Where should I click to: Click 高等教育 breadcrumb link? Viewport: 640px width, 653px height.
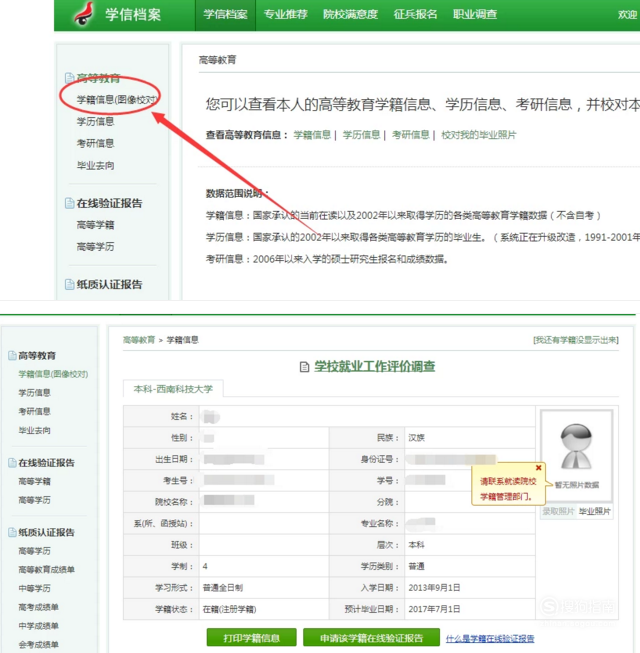139,340
